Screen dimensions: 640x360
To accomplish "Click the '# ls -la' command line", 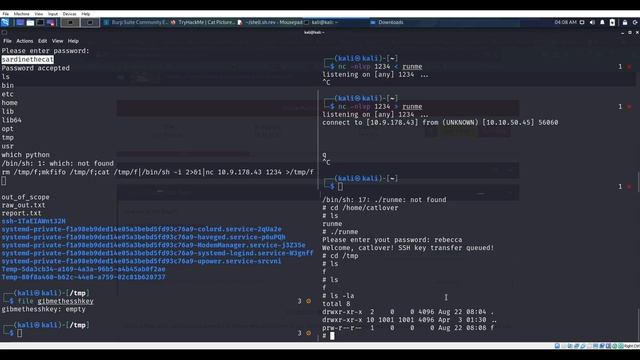I will pos(338,296).
